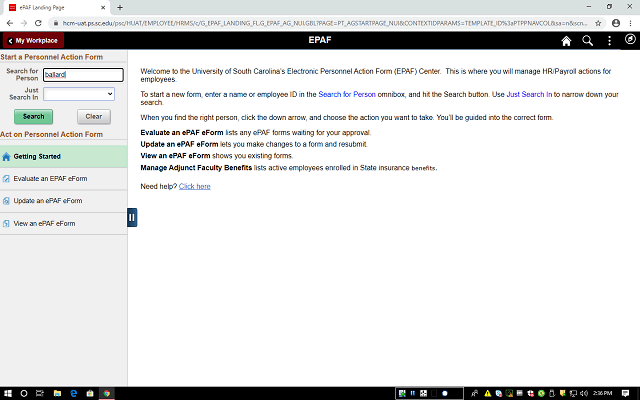Open a new browser tab
The image size is (640, 400).
pyautogui.click(x=120, y=7)
